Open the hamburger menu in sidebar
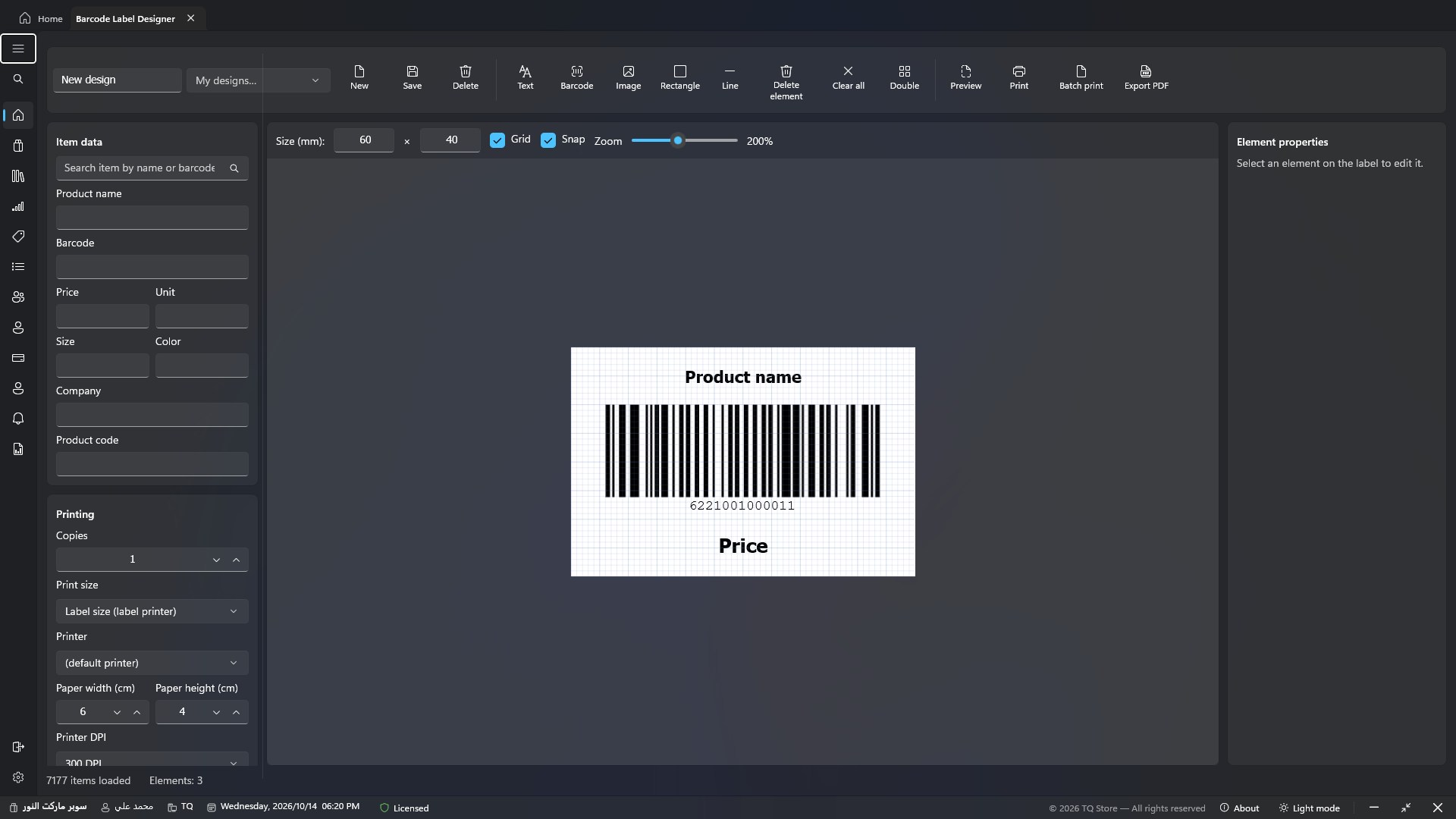Screen dimensions: 1456x819 (x=18, y=49)
